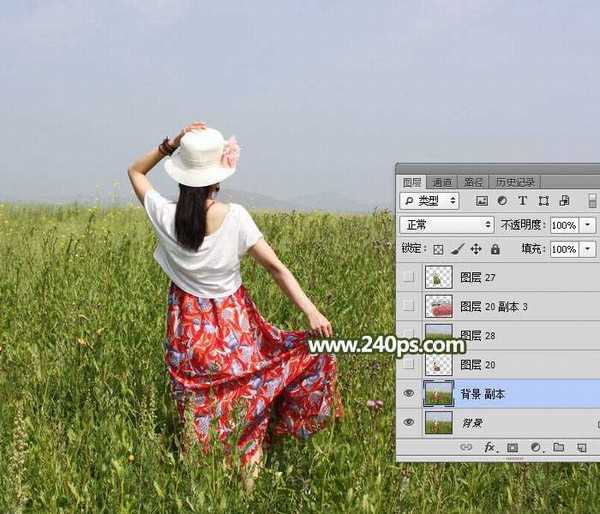Viewport: 600px width, 514px height.
Task: Open the fx layer style menu
Action: click(x=490, y=447)
